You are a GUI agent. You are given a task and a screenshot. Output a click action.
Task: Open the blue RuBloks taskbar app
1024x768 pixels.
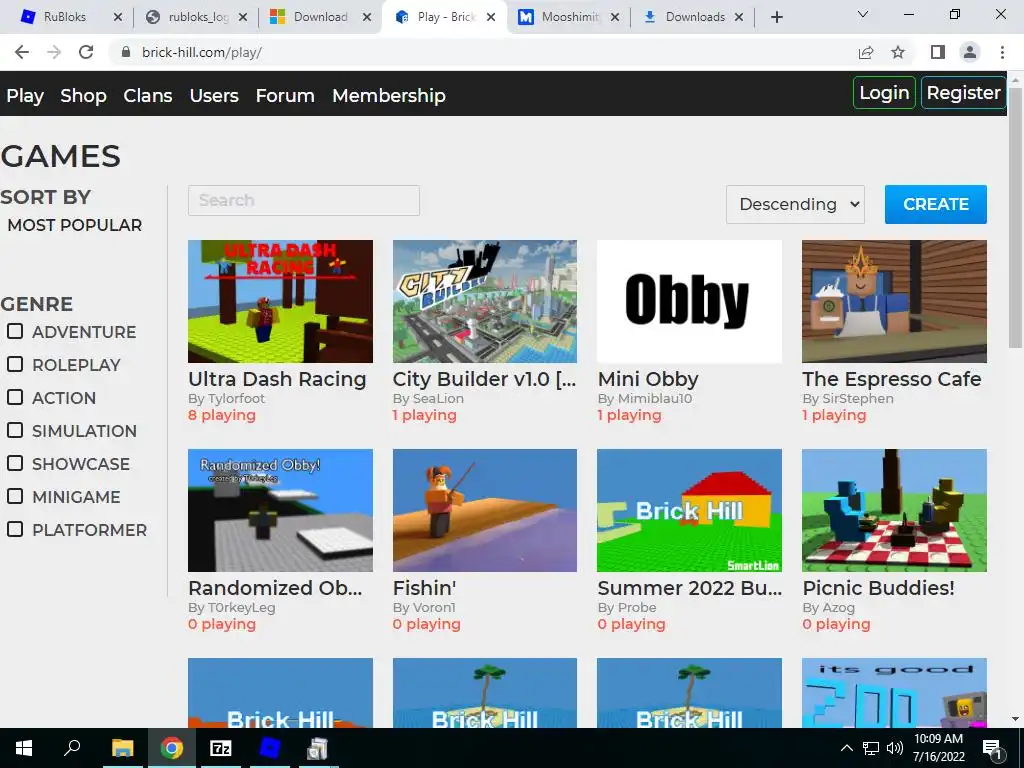(270, 748)
